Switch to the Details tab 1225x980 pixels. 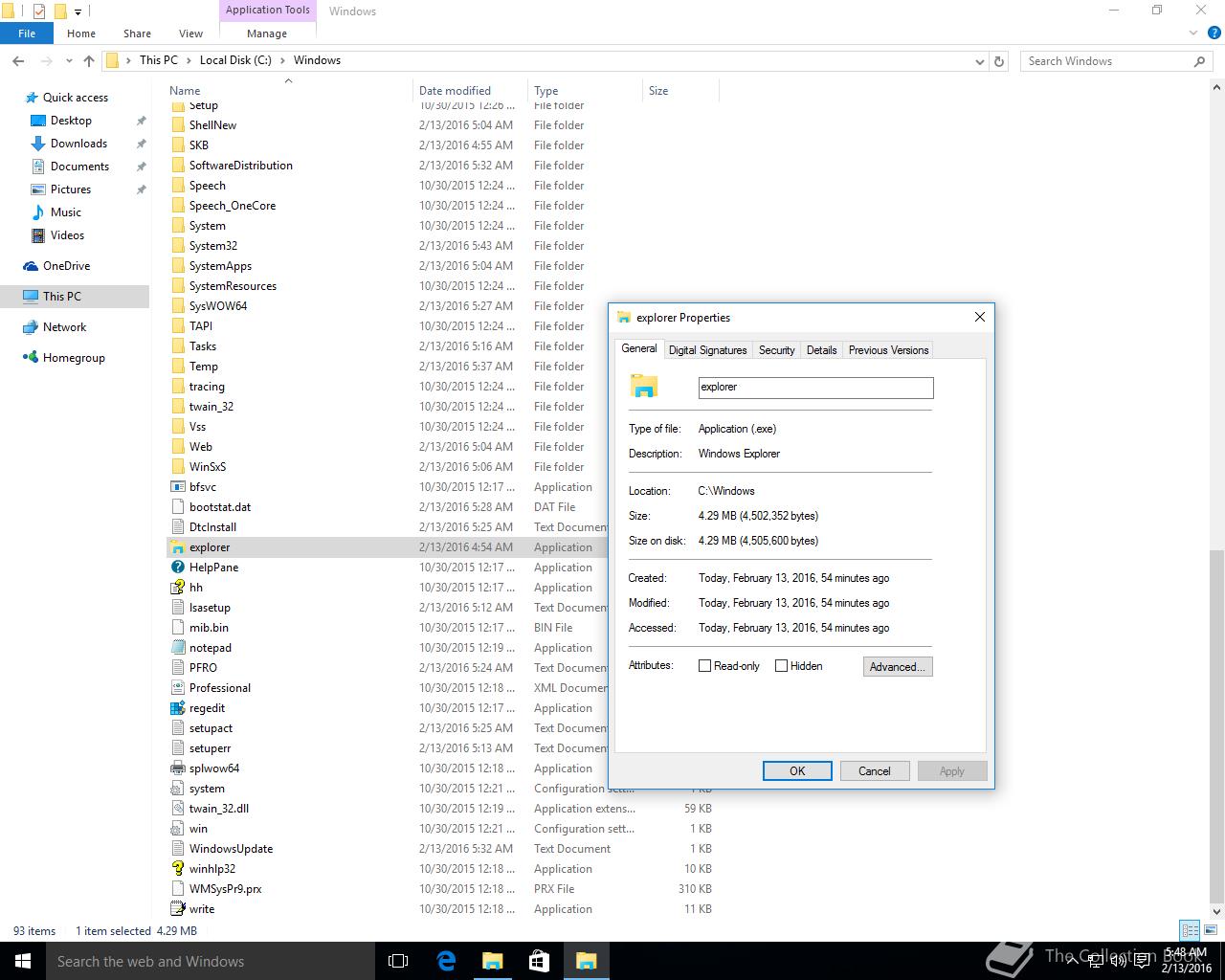click(821, 350)
